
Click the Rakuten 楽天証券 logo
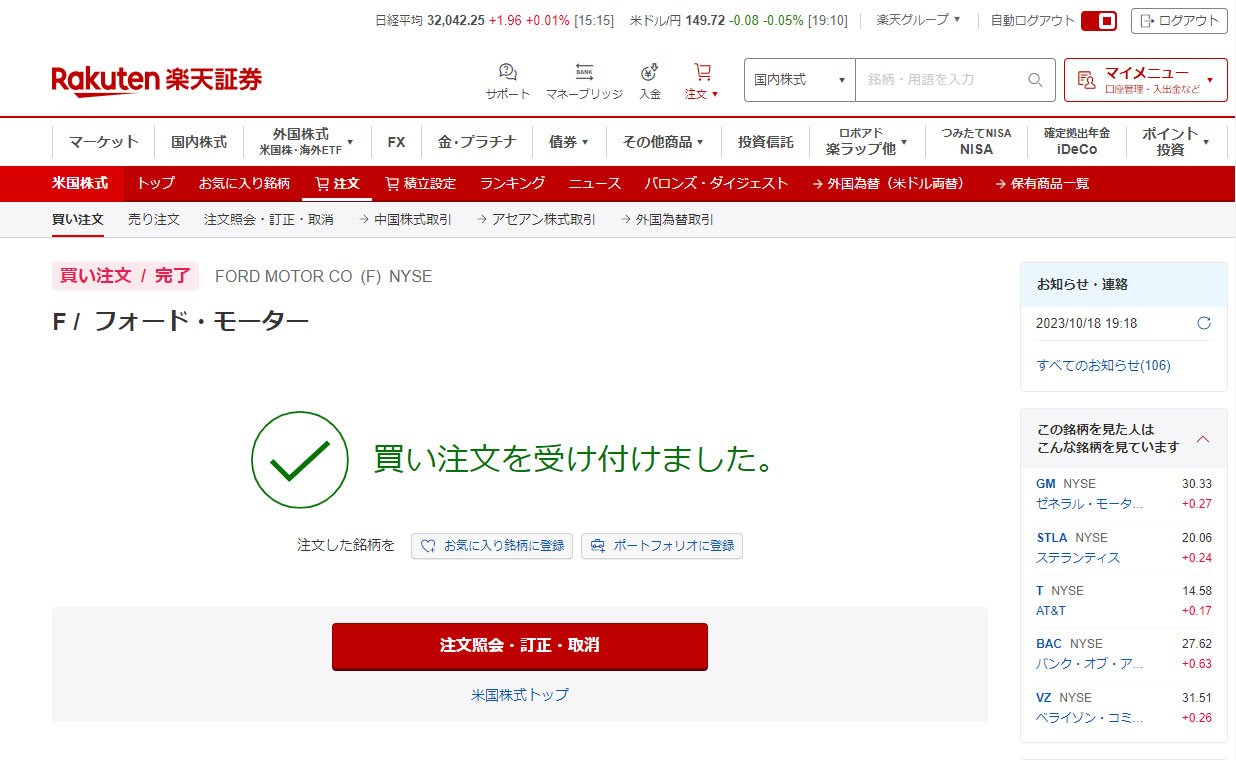coord(157,80)
